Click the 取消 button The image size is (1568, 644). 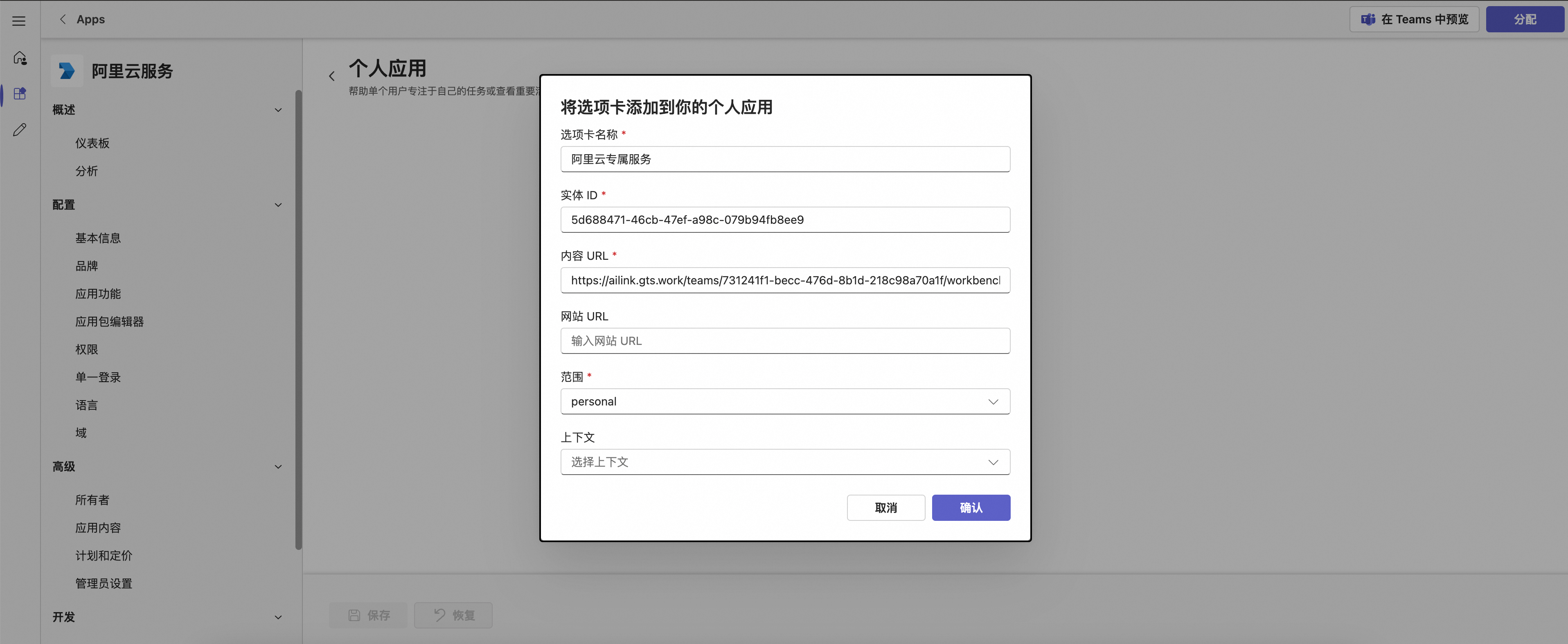coord(885,508)
